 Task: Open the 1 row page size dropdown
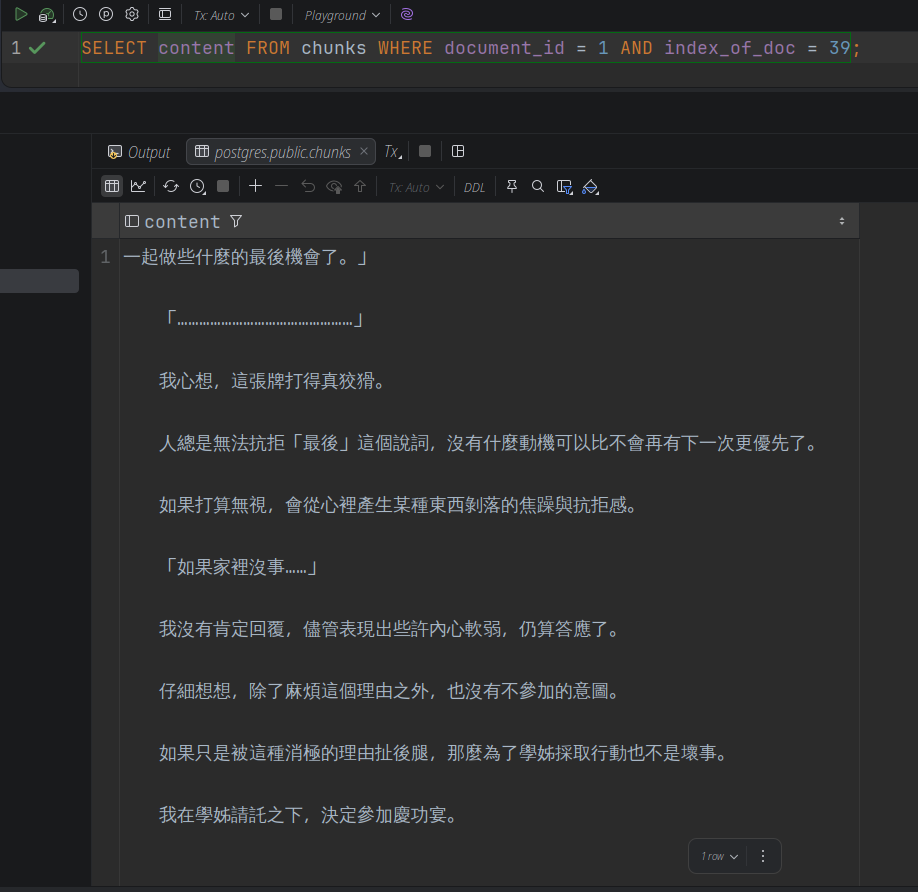(x=719, y=856)
